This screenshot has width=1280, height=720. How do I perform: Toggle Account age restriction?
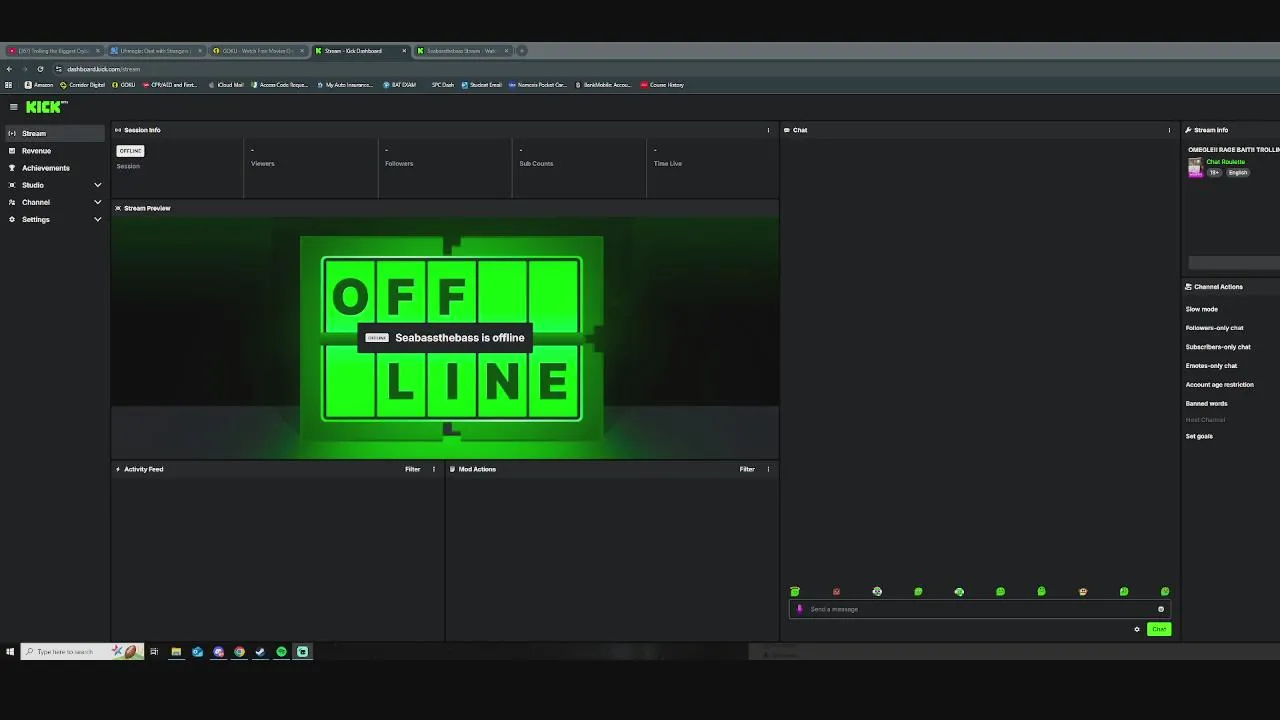coord(1219,385)
